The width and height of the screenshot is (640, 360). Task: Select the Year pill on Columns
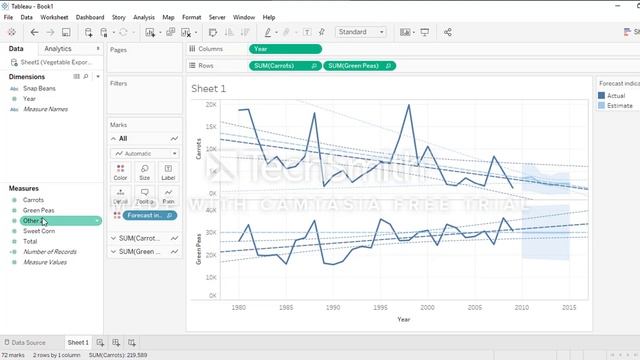285,49
